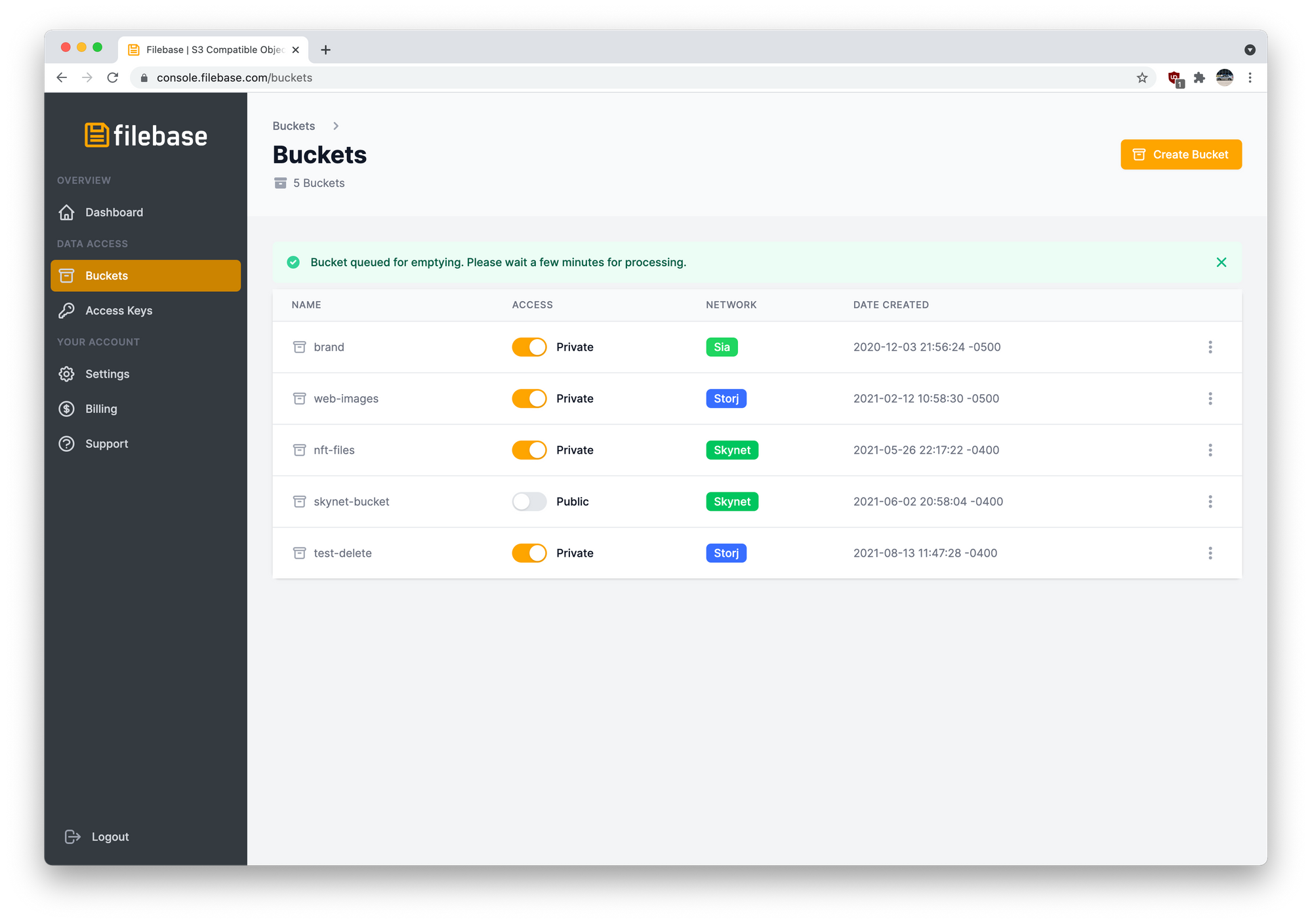Close the Filebase browser tab
The height and width of the screenshot is (924, 1312).
[295, 50]
